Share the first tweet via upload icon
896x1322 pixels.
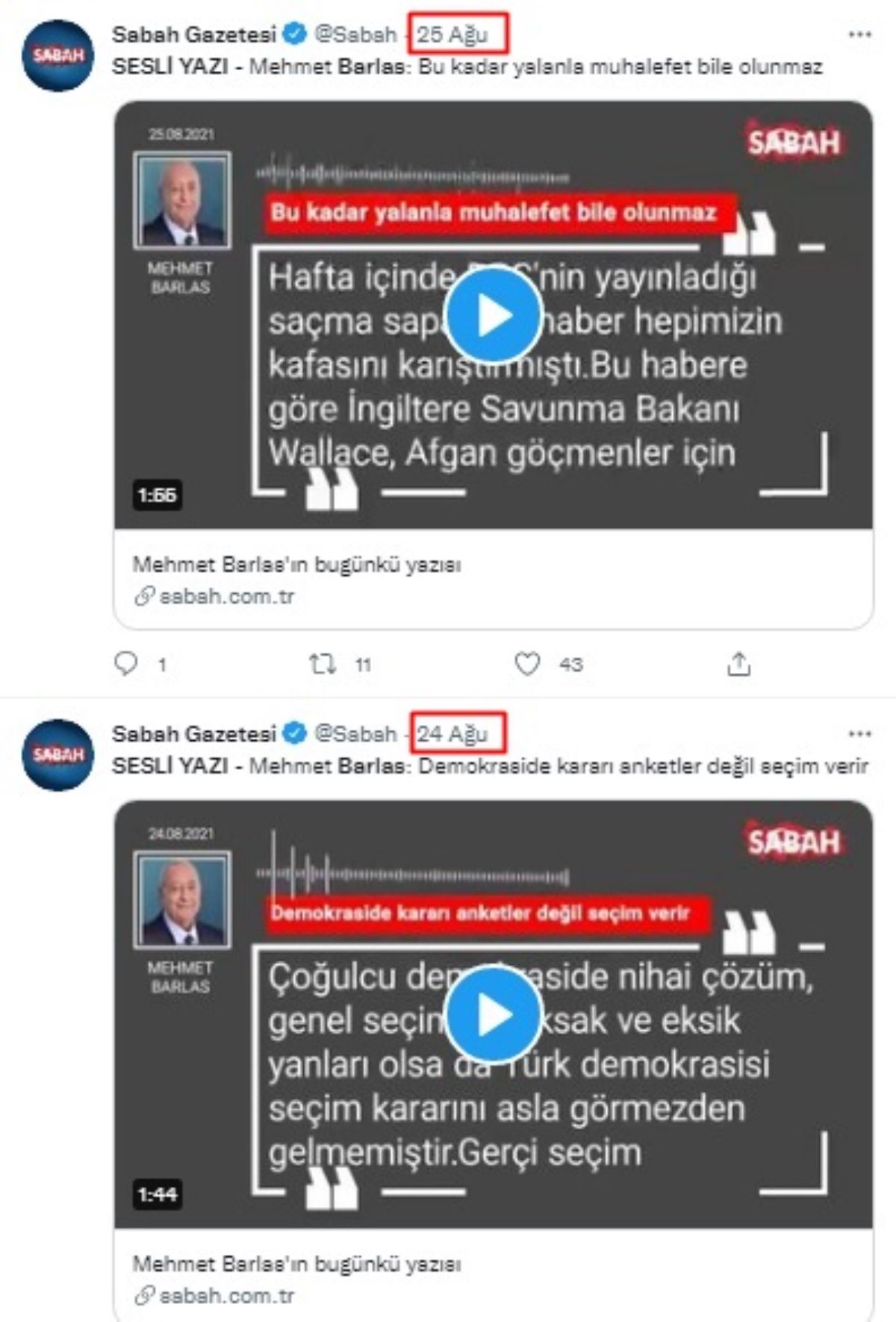[738, 663]
